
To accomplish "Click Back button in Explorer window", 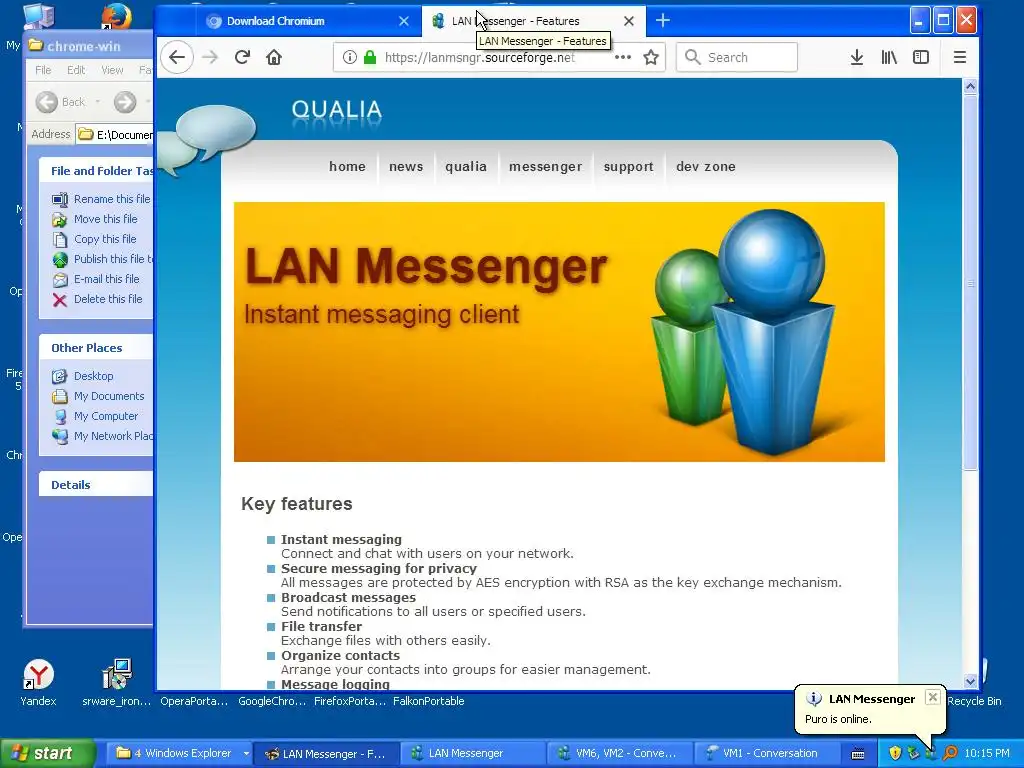I will 60,102.
